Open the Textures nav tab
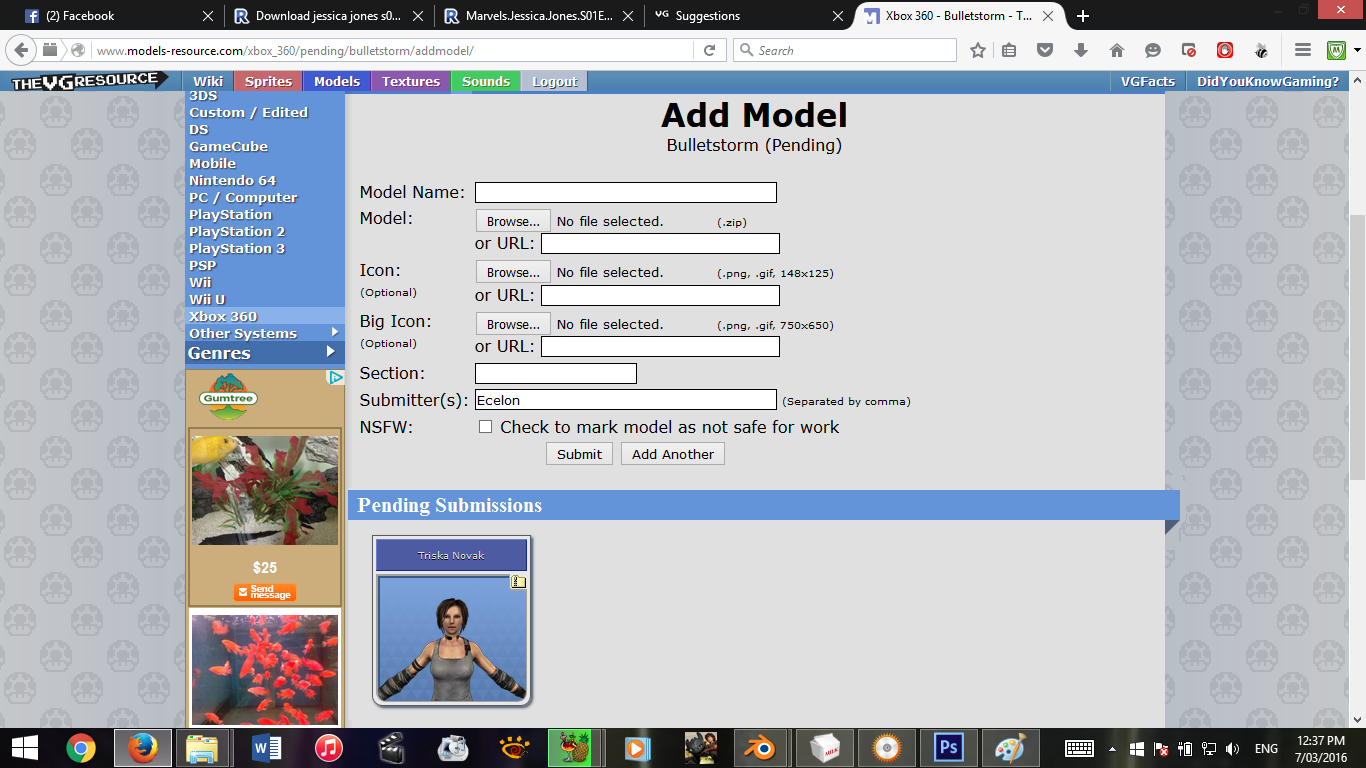The width and height of the screenshot is (1366, 768). point(411,81)
